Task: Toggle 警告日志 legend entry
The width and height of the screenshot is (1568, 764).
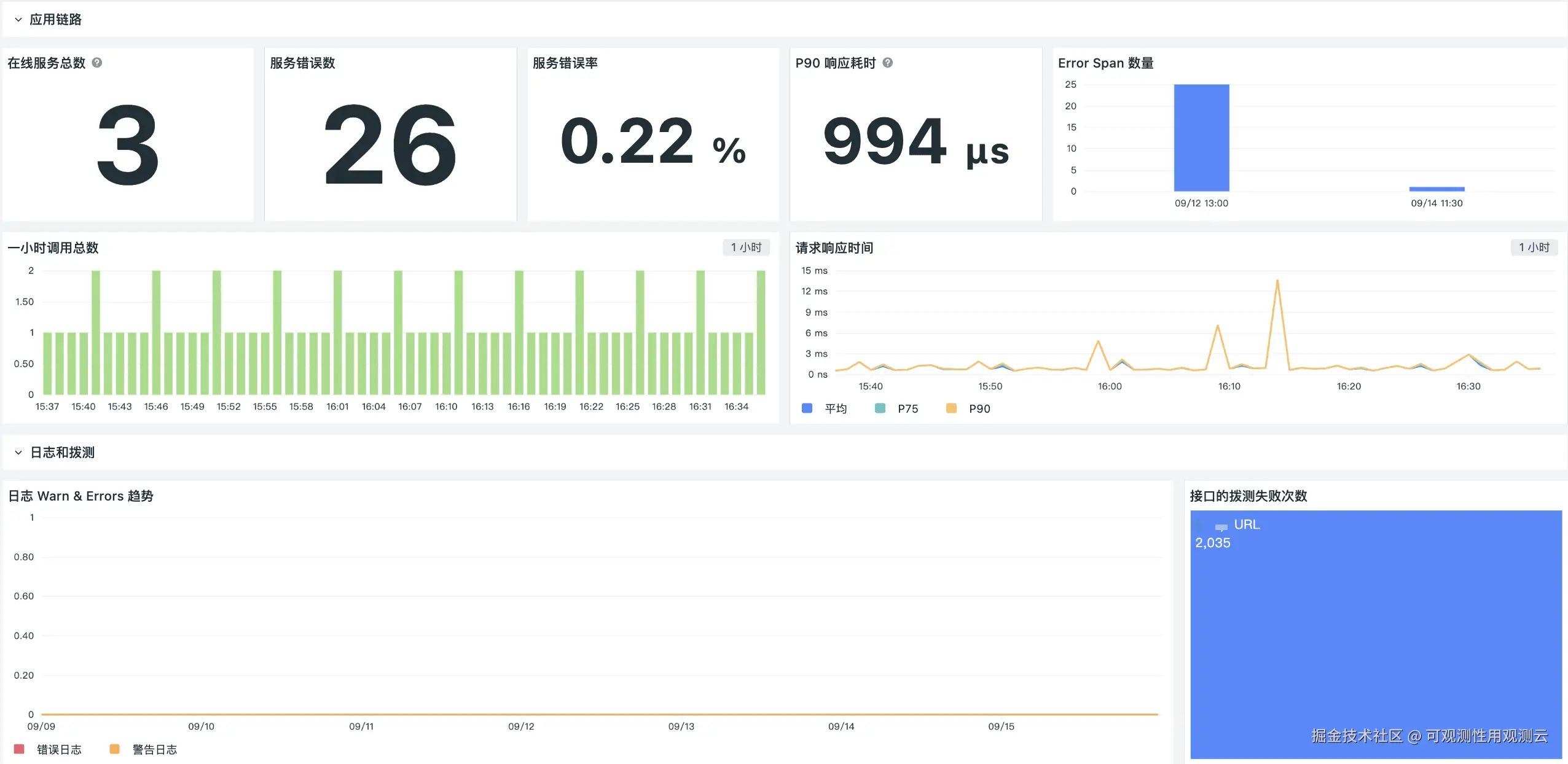Action: click(x=154, y=749)
